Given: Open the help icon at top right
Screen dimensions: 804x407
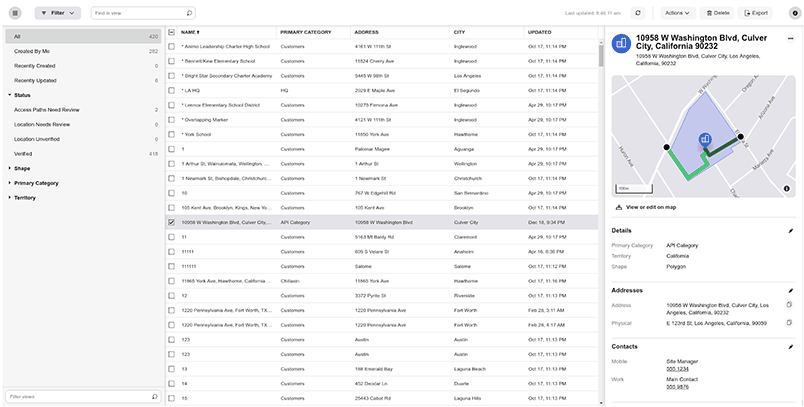Looking at the screenshot, I should (x=794, y=13).
